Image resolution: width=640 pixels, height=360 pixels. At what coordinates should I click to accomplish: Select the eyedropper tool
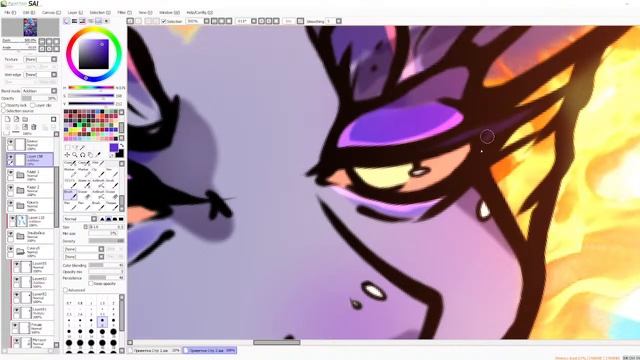click(x=98, y=155)
